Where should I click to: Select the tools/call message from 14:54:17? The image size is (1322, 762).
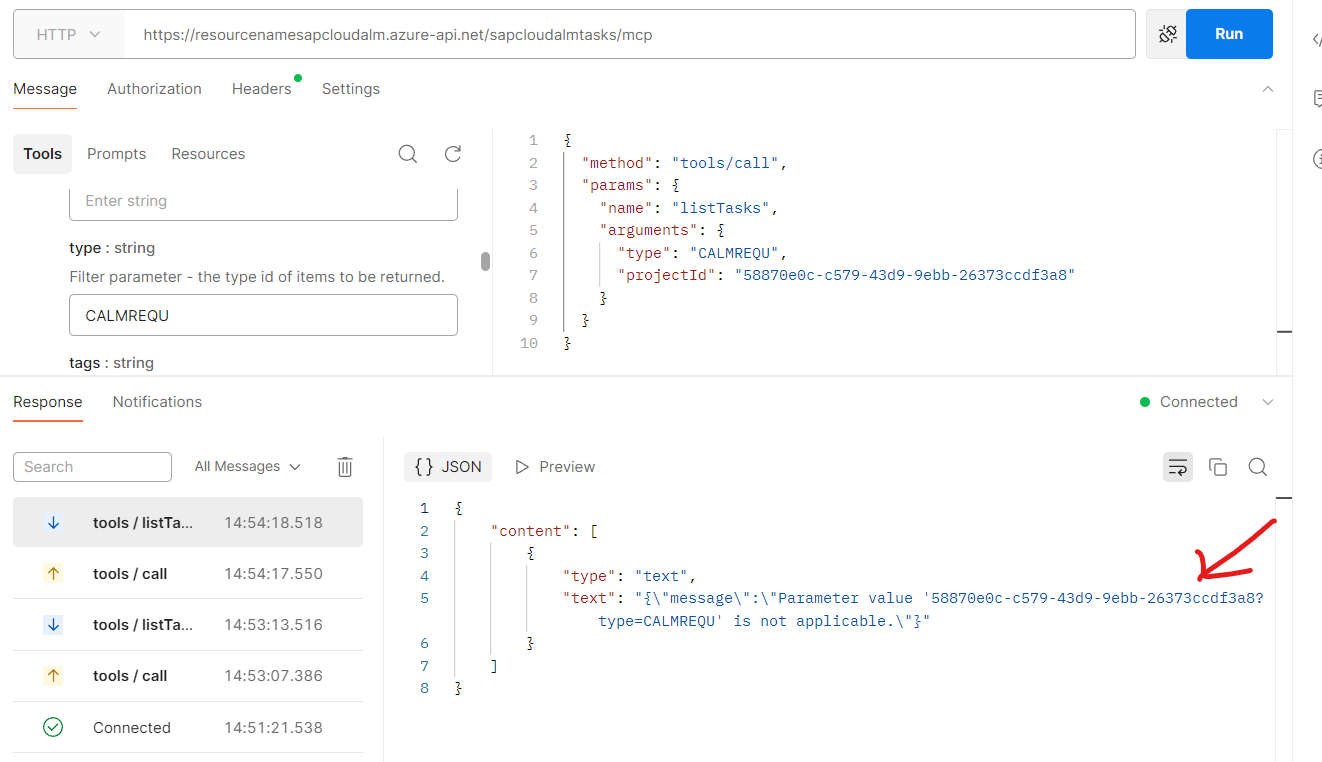point(187,573)
